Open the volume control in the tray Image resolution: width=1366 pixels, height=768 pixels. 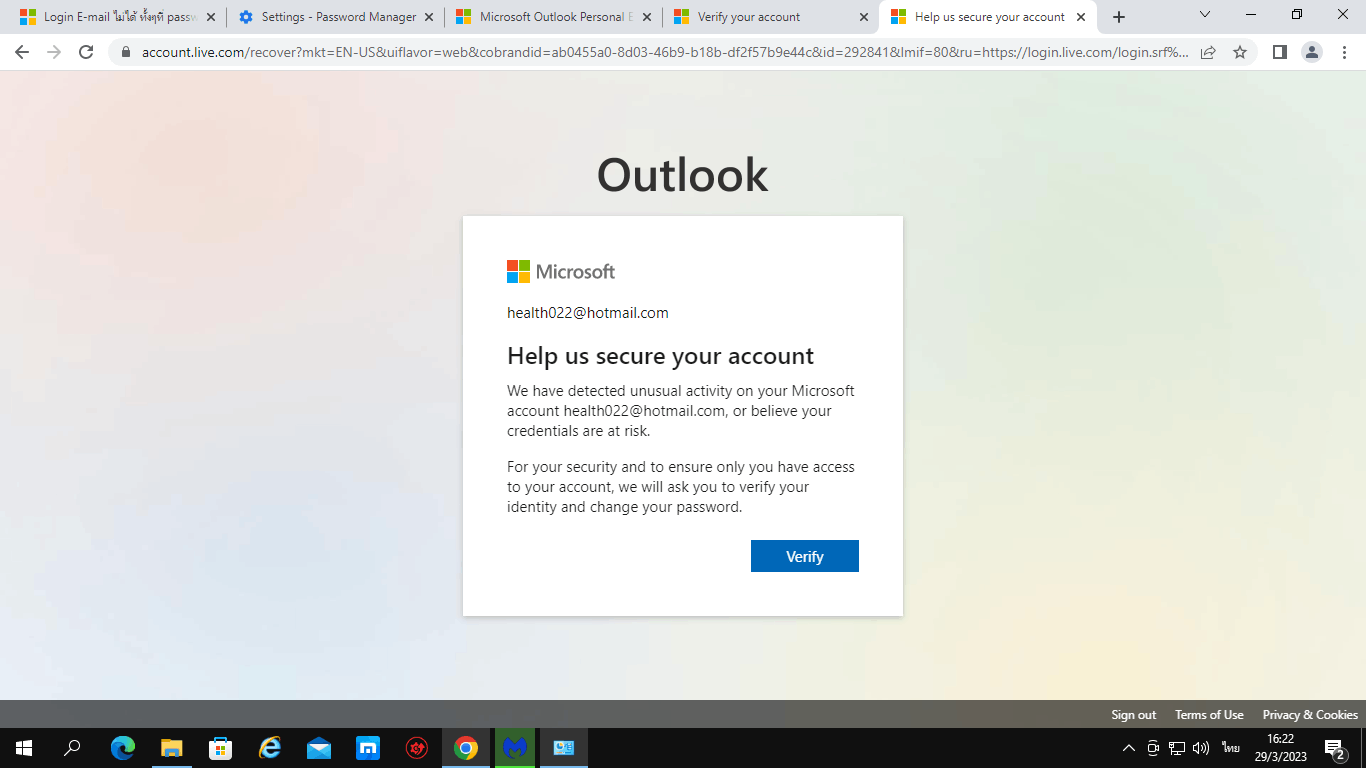coord(1201,748)
